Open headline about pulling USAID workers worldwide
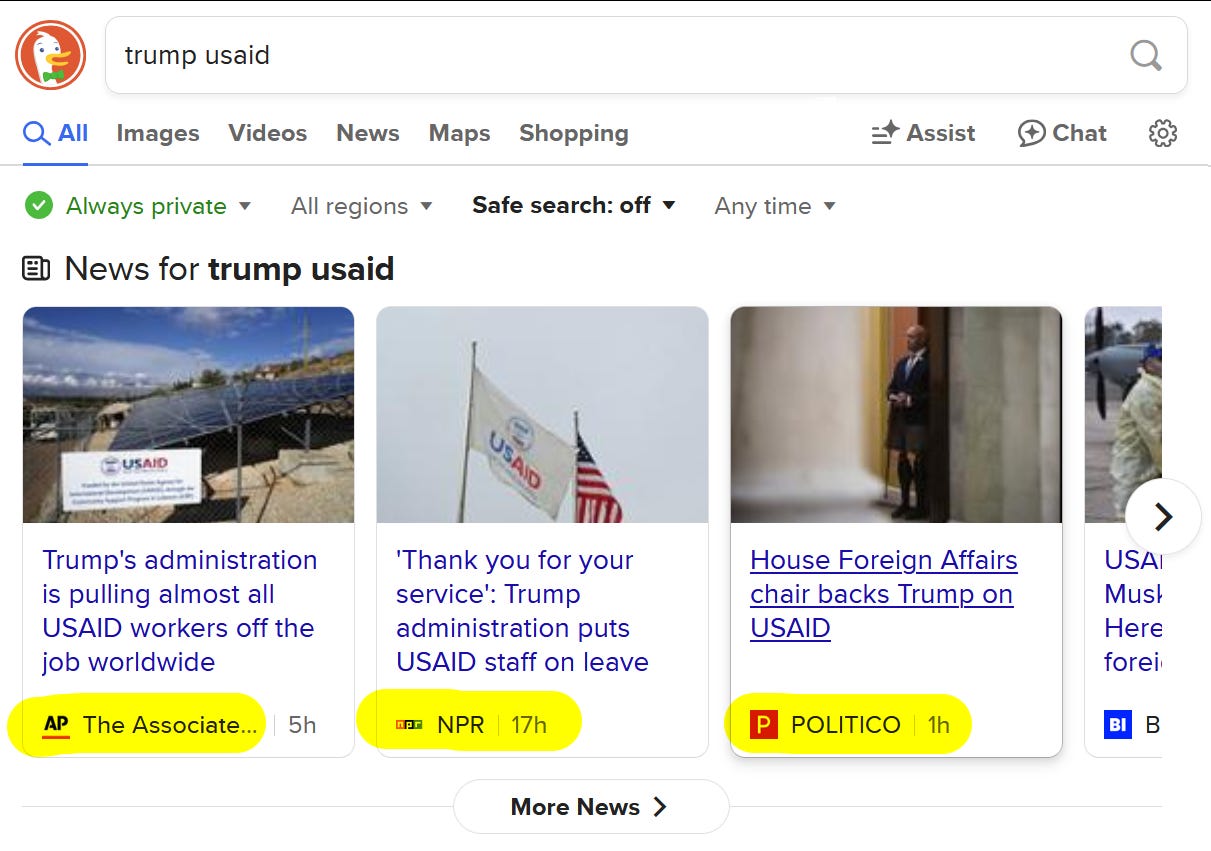This screenshot has height=851, width=1211. pos(179,611)
